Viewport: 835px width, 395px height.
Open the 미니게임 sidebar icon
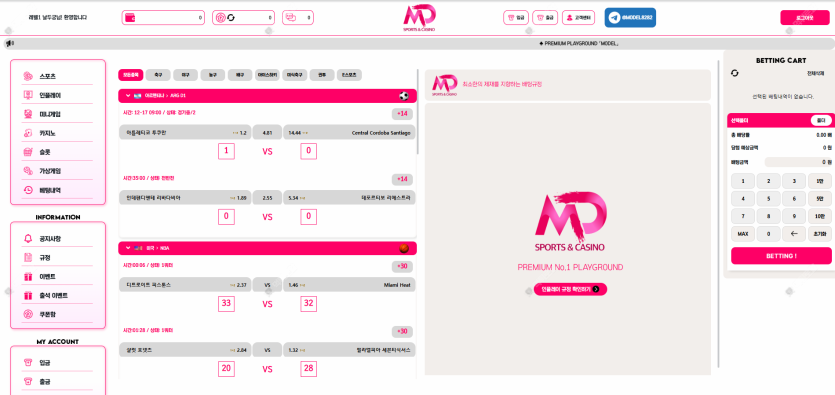point(28,114)
